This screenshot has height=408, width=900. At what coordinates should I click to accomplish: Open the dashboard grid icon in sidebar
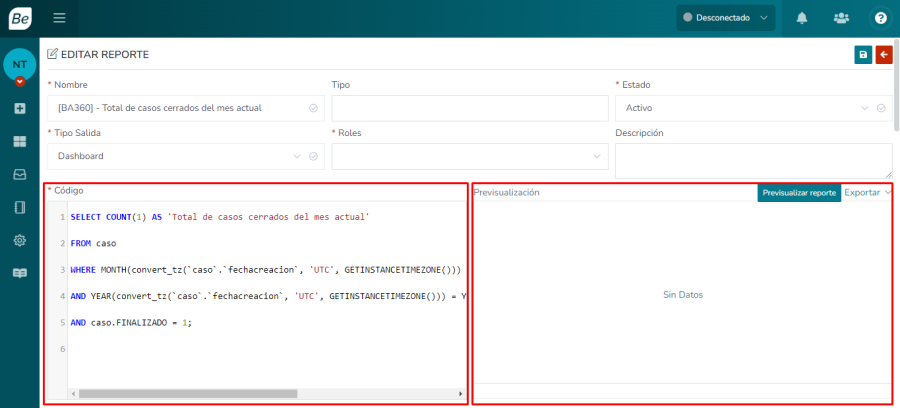coord(19,142)
